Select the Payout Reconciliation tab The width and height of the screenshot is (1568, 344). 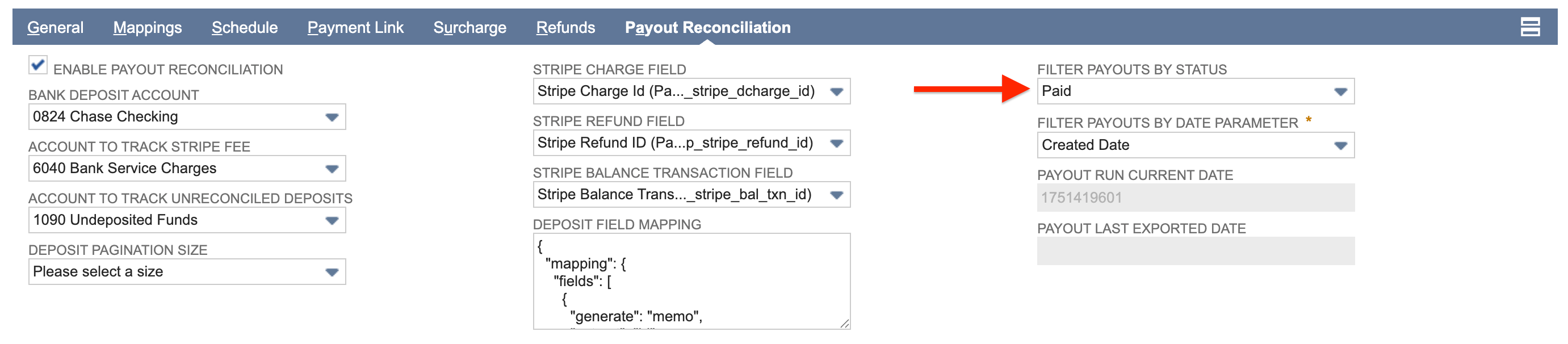point(707,27)
